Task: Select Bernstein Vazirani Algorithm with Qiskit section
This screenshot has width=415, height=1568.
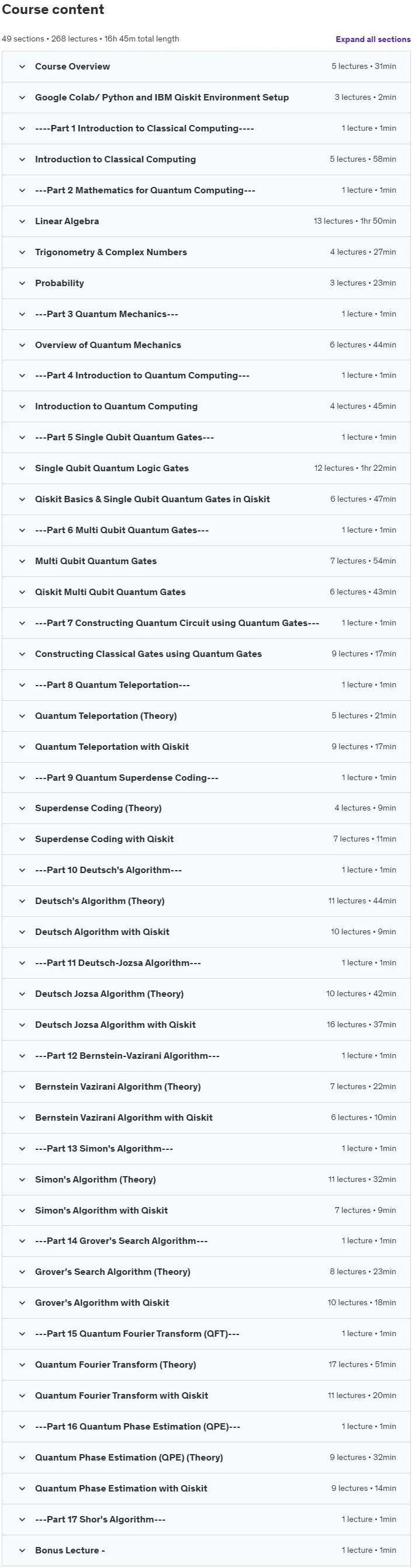Action: click(x=206, y=1118)
